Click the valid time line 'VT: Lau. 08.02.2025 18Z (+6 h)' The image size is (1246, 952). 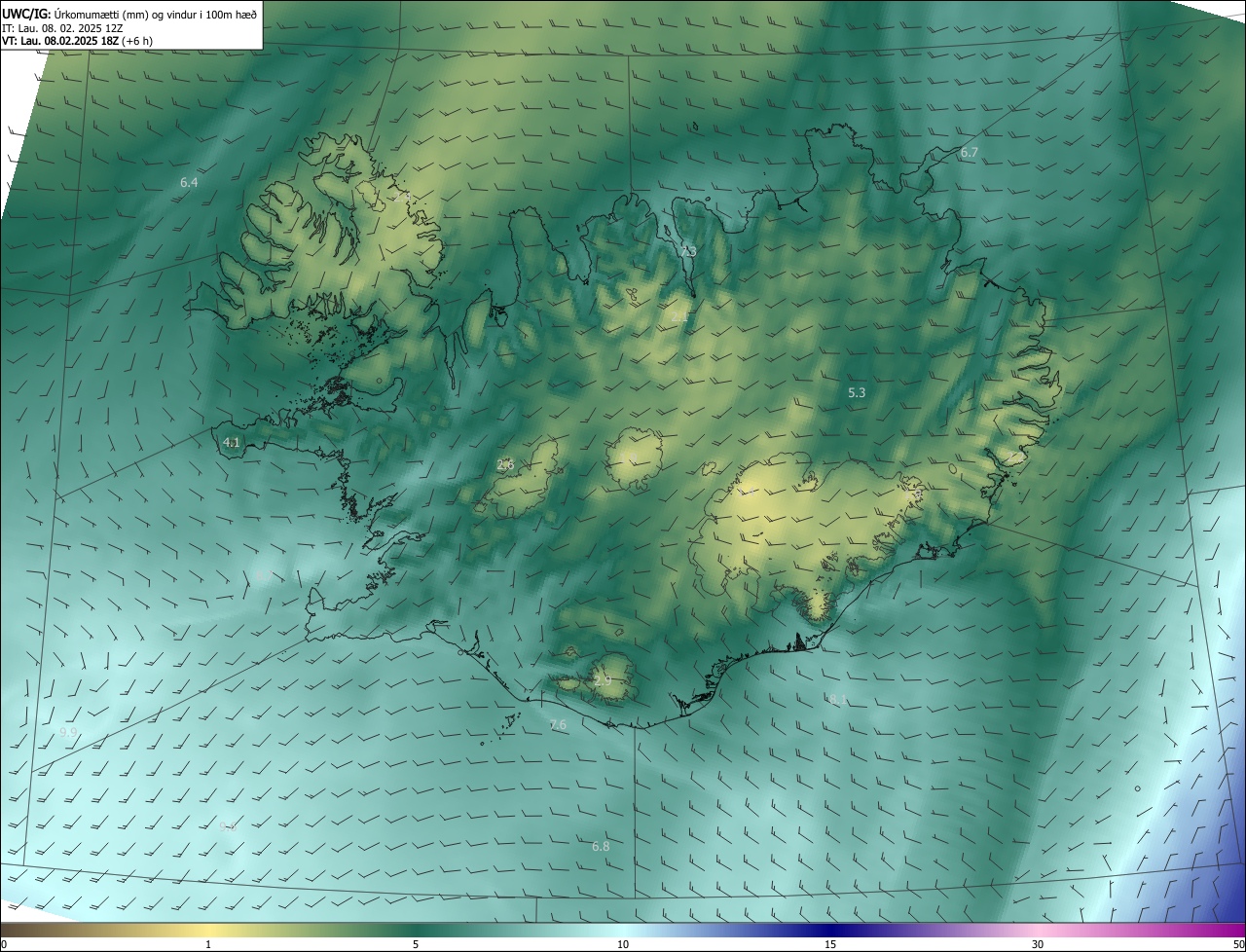pos(77,41)
